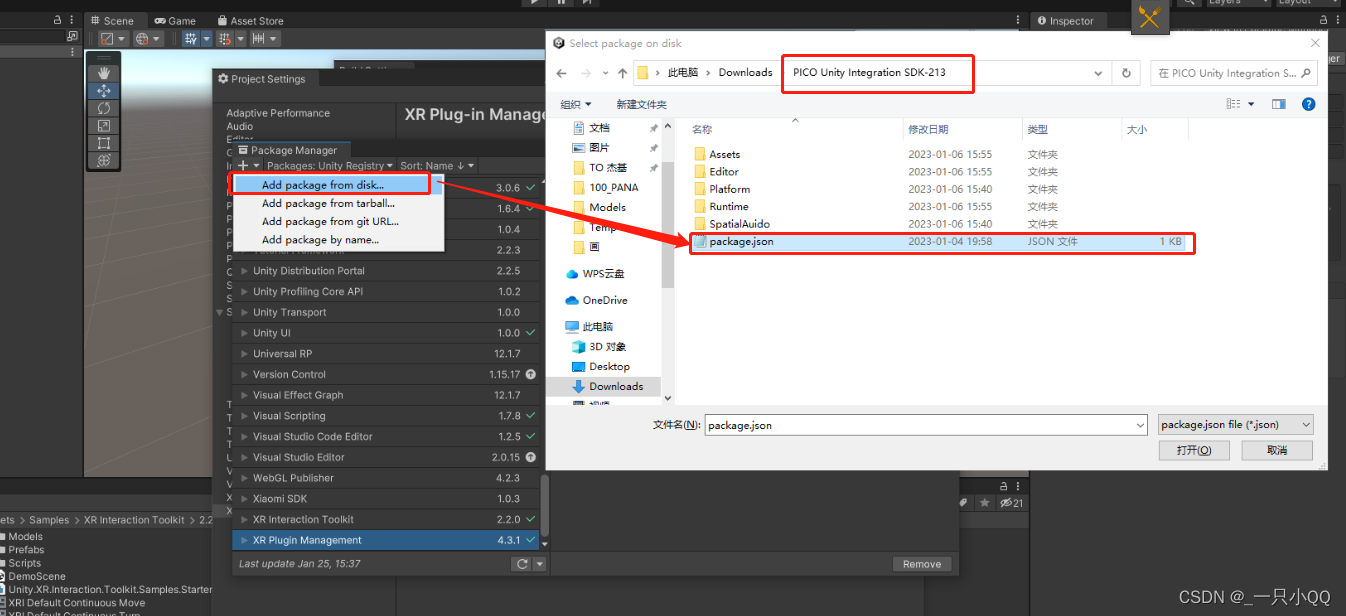Toggle the preview pane icon
The height and width of the screenshot is (616, 1346).
click(1278, 104)
